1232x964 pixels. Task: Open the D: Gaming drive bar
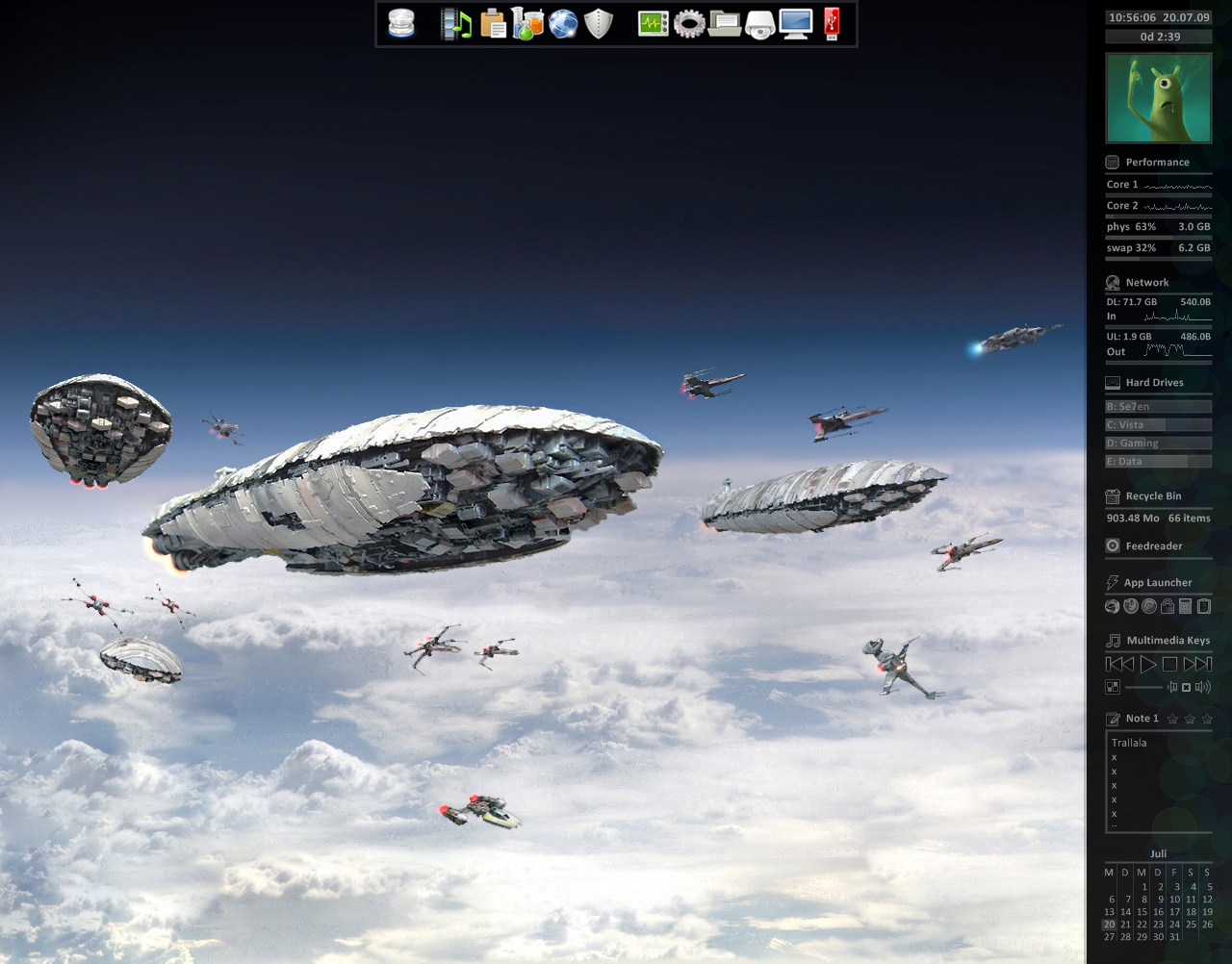(1158, 444)
